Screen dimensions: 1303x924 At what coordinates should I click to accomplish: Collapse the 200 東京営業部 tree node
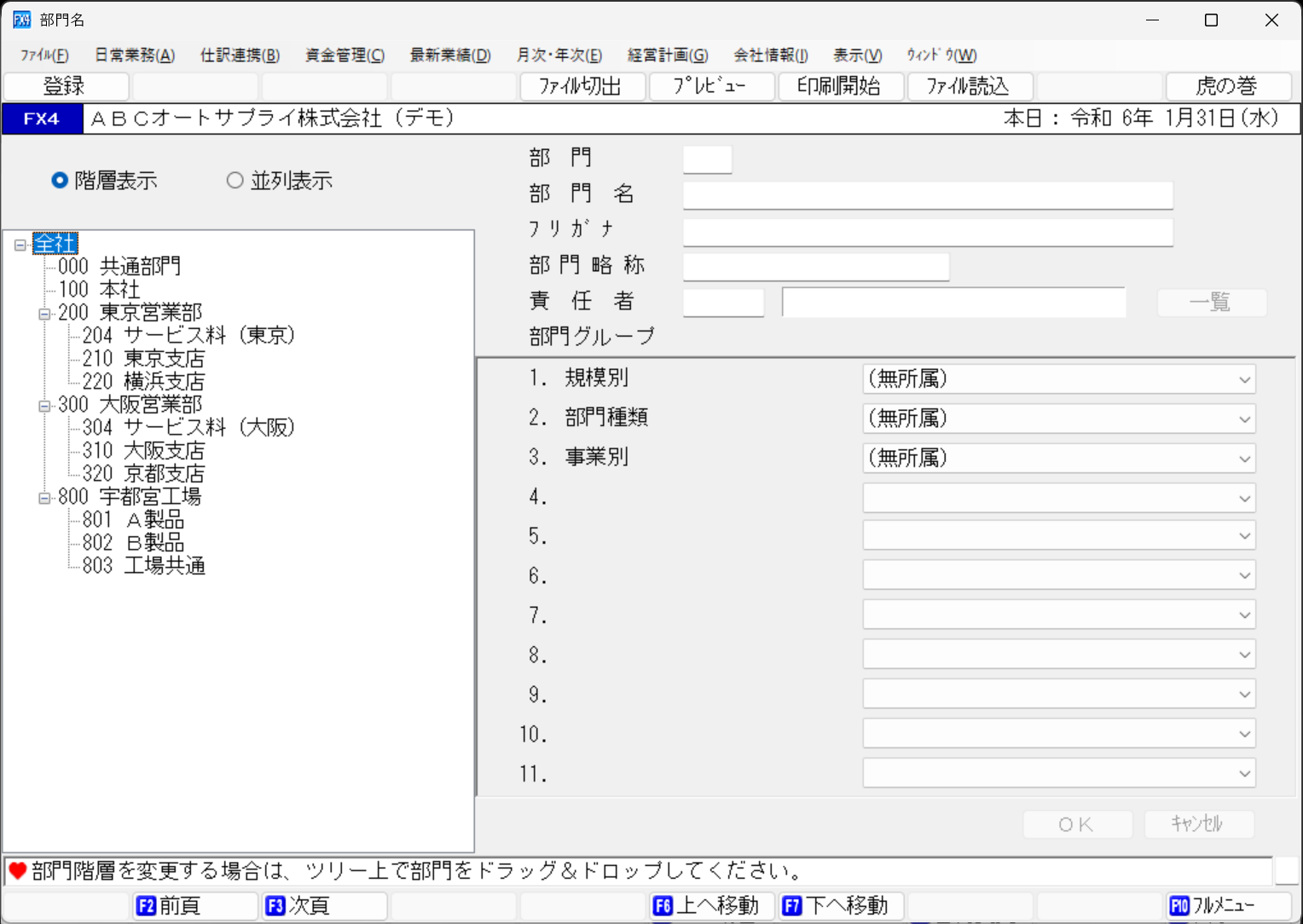click(43, 313)
